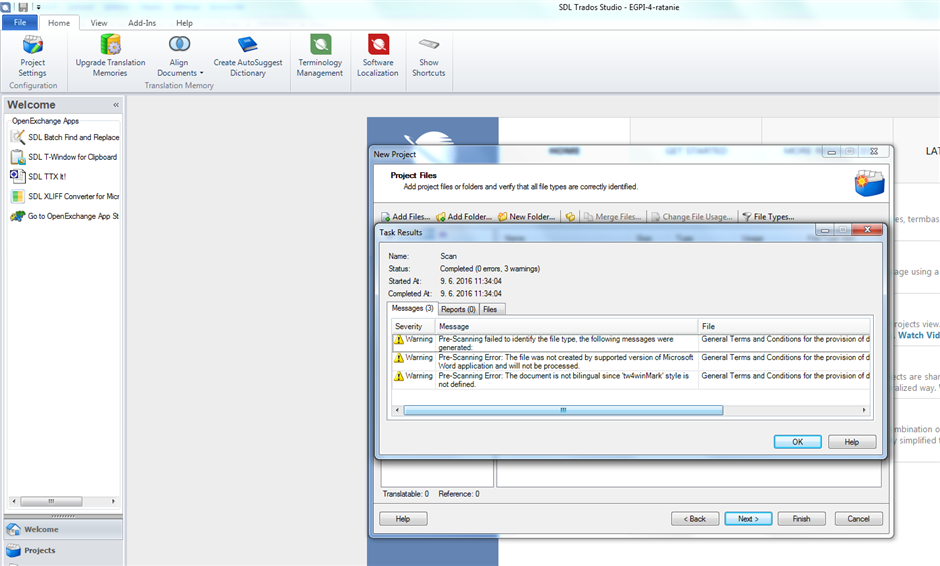Close the Task Results dialog
The image size is (940, 566).
point(867,230)
